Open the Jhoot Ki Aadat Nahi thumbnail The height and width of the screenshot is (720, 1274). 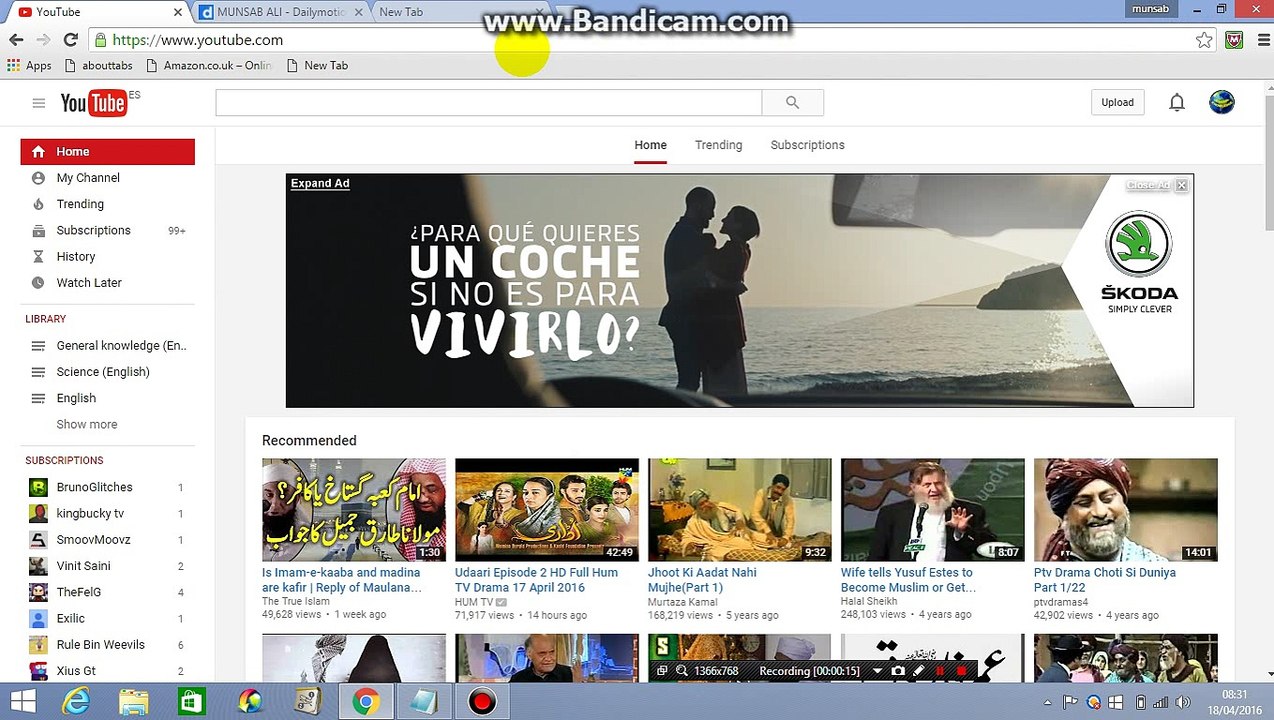[740, 510]
